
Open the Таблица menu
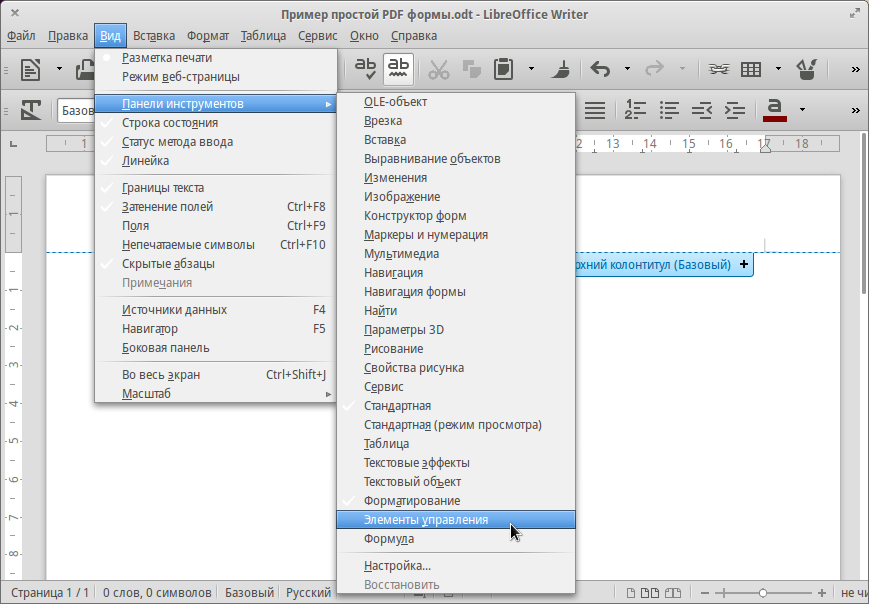click(x=263, y=36)
